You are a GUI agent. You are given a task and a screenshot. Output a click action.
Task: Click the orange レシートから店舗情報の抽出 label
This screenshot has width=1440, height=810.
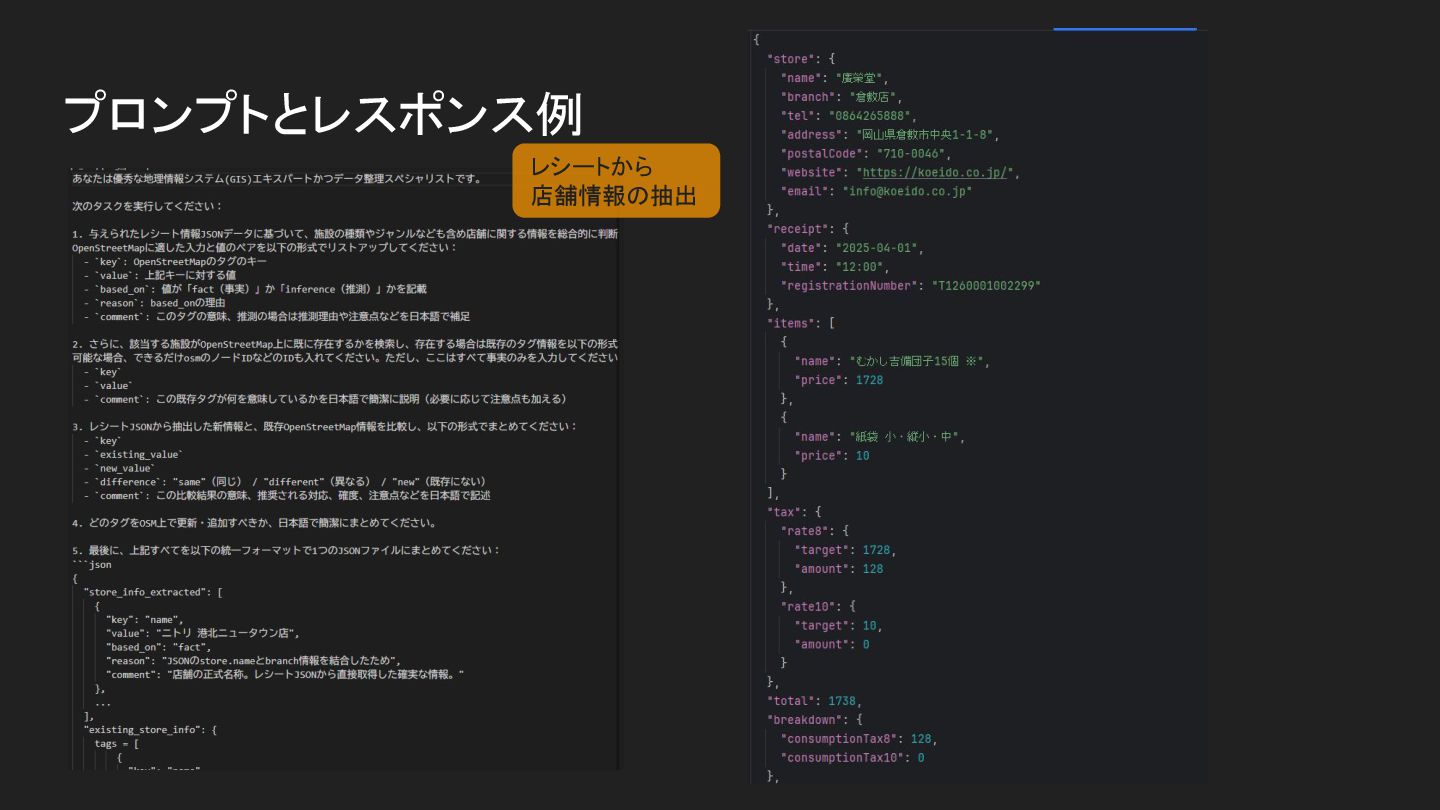tap(616, 181)
